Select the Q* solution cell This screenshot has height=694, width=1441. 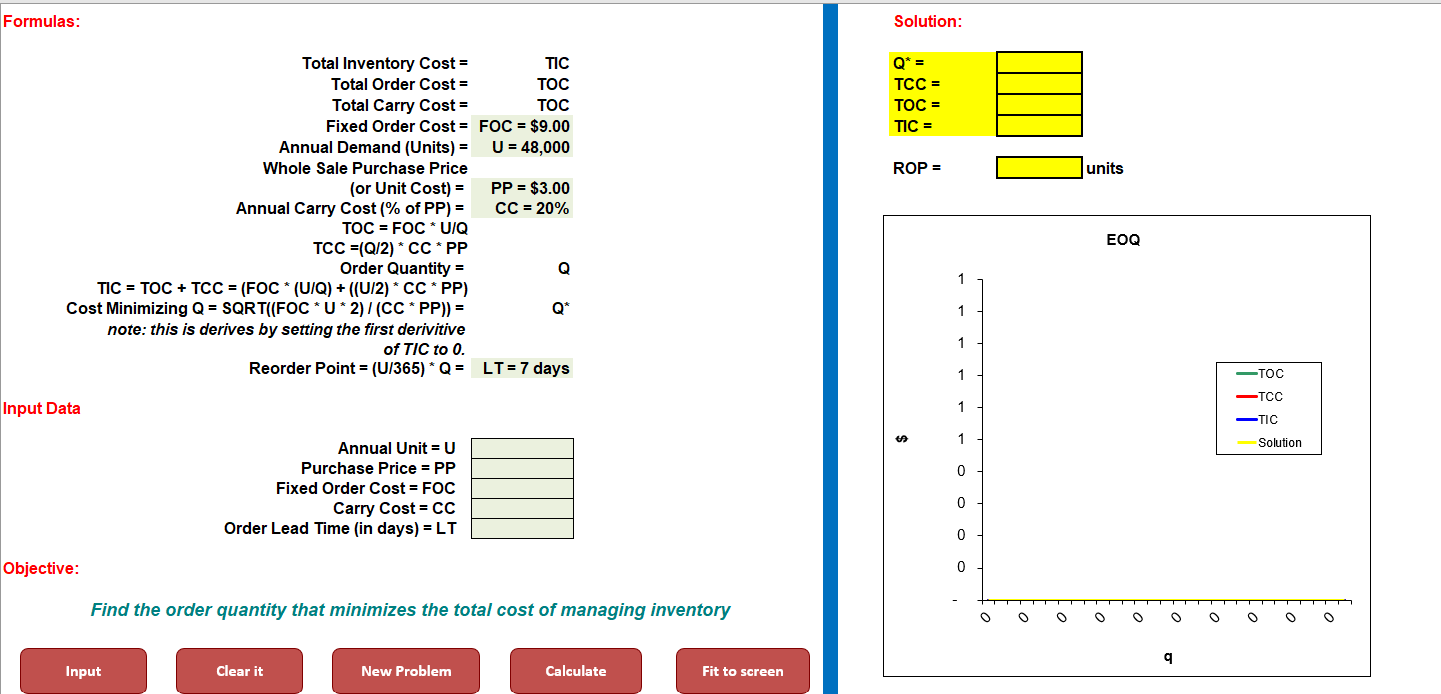tap(1038, 61)
